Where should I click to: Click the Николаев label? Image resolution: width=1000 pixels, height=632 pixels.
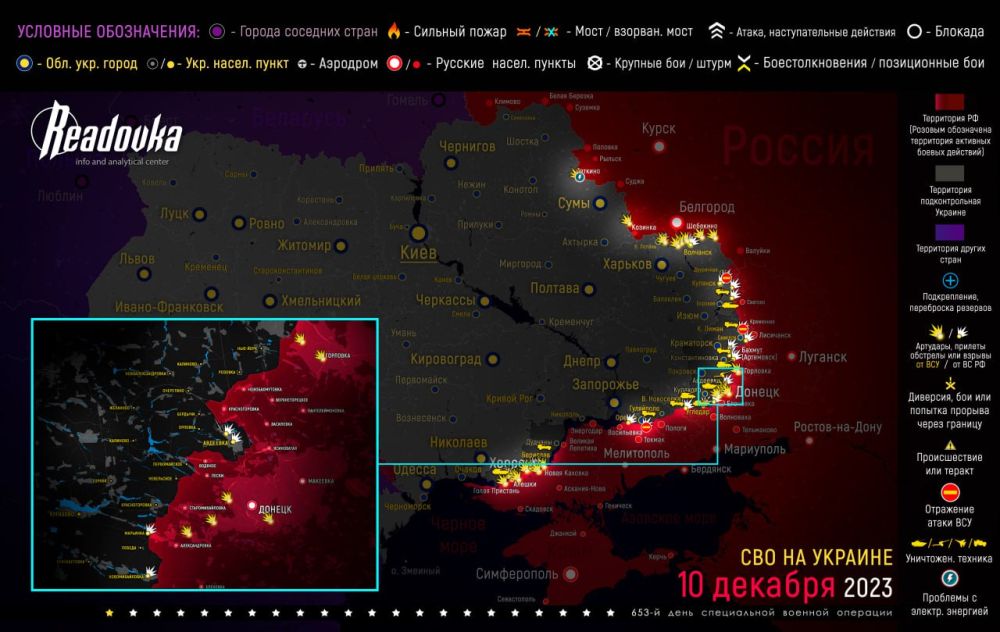coord(458,442)
